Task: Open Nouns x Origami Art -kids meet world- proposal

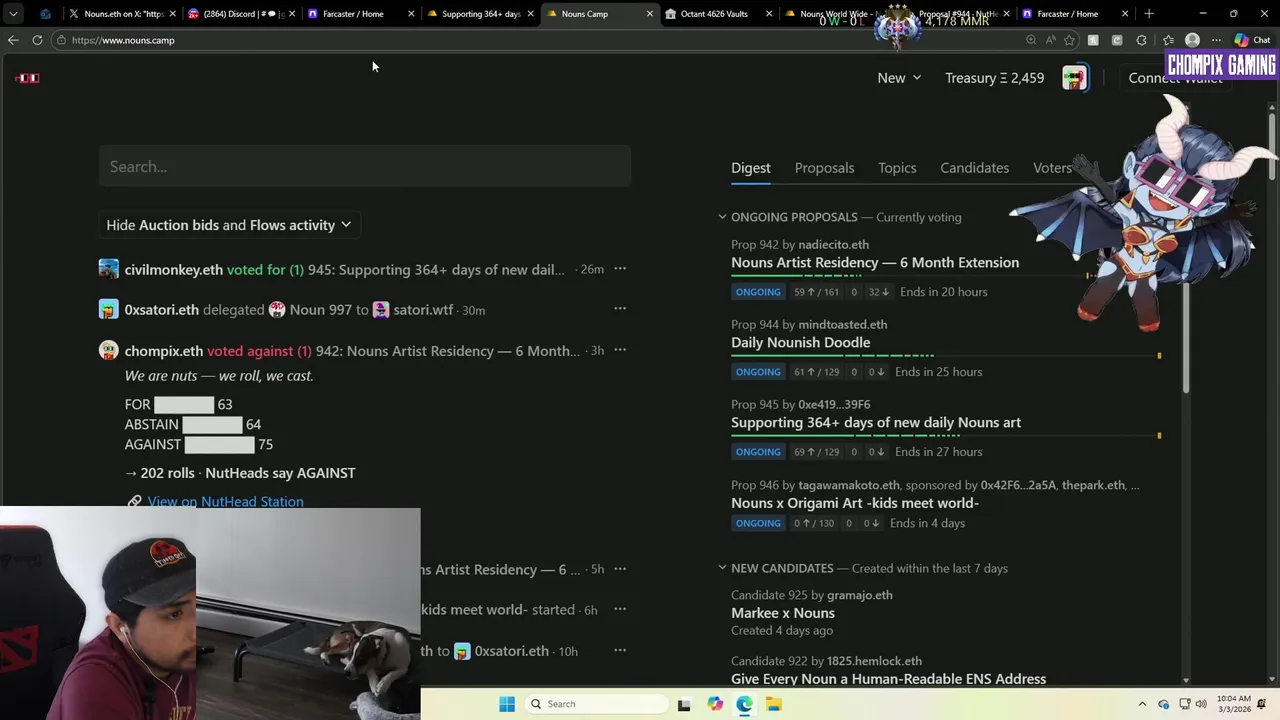Action: pos(855,503)
